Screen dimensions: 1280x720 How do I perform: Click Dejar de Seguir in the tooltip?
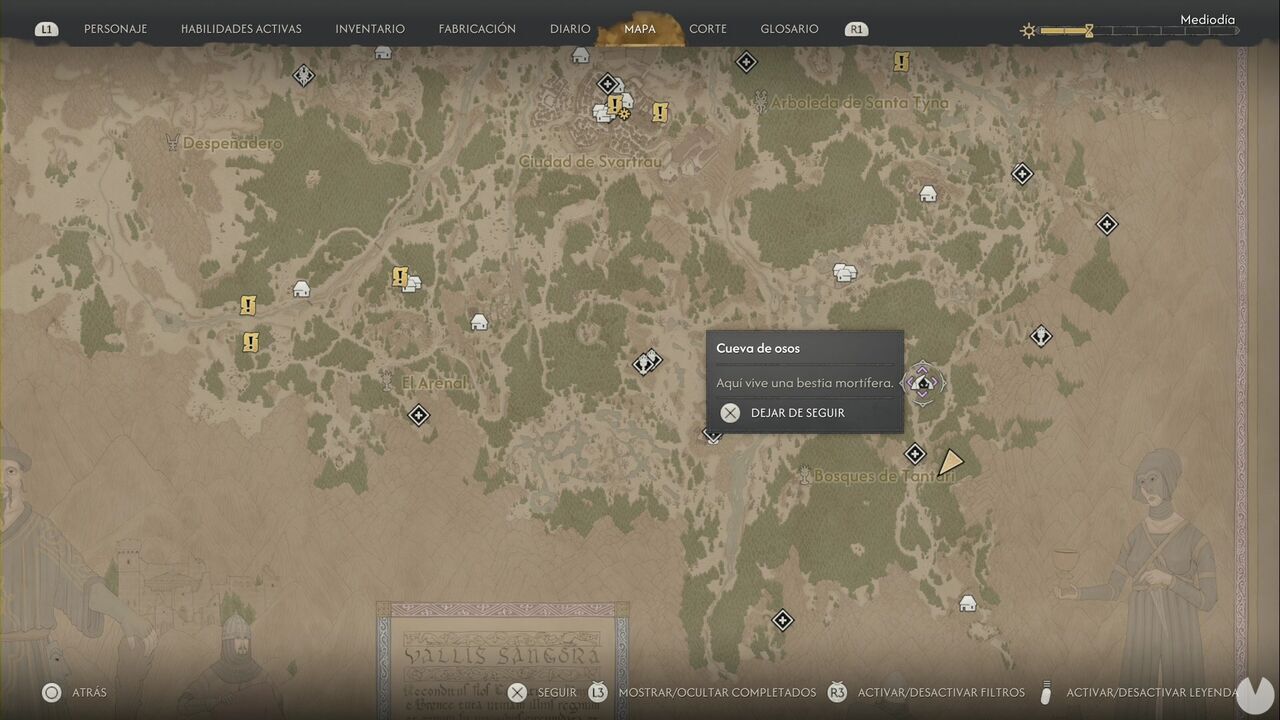(x=783, y=413)
